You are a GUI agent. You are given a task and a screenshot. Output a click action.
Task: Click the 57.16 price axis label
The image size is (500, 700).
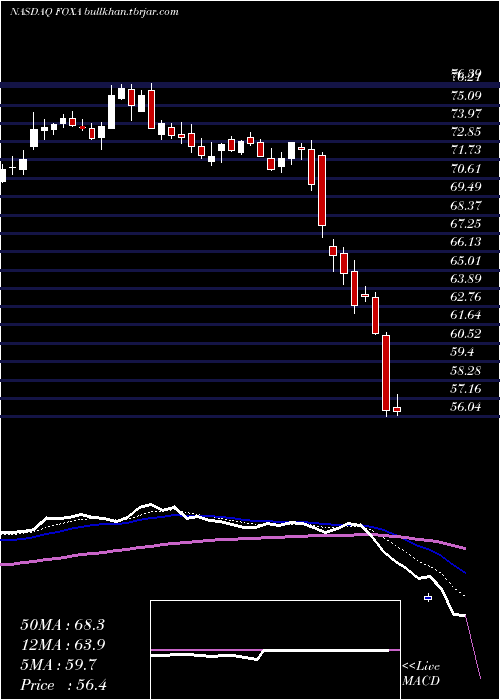pos(467,389)
